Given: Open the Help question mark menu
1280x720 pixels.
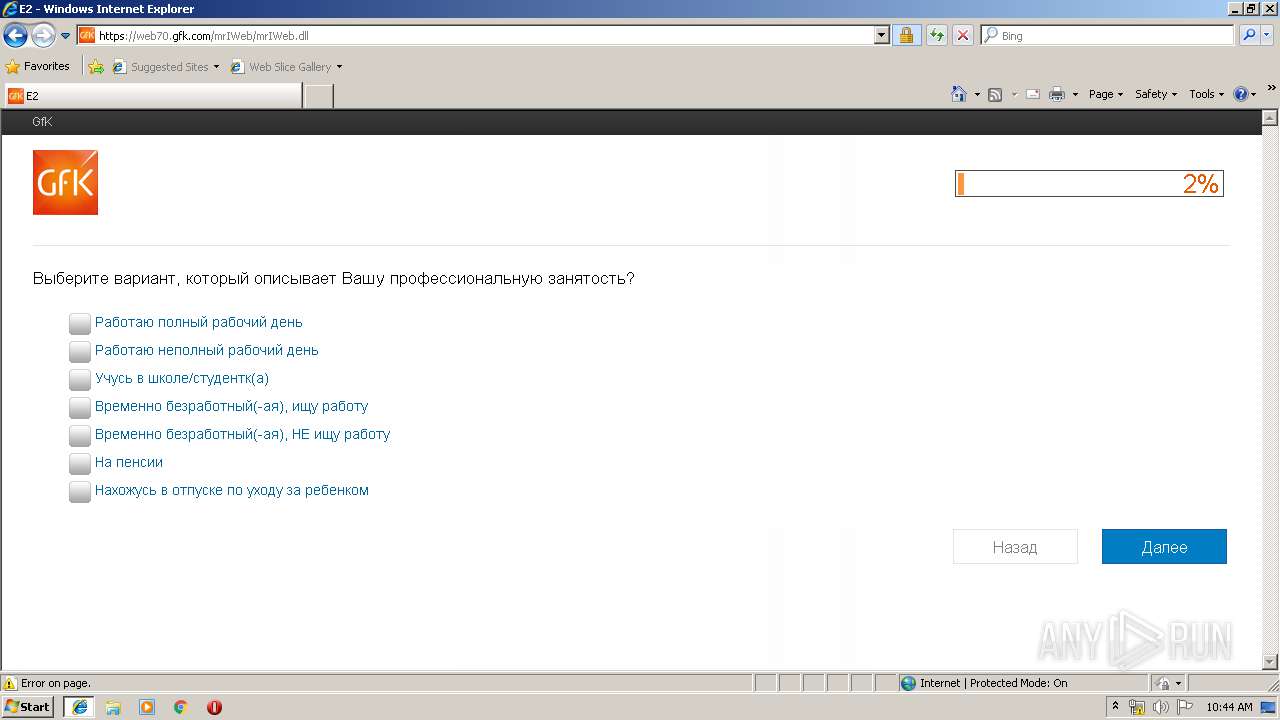Looking at the screenshot, I should pos(1245,94).
